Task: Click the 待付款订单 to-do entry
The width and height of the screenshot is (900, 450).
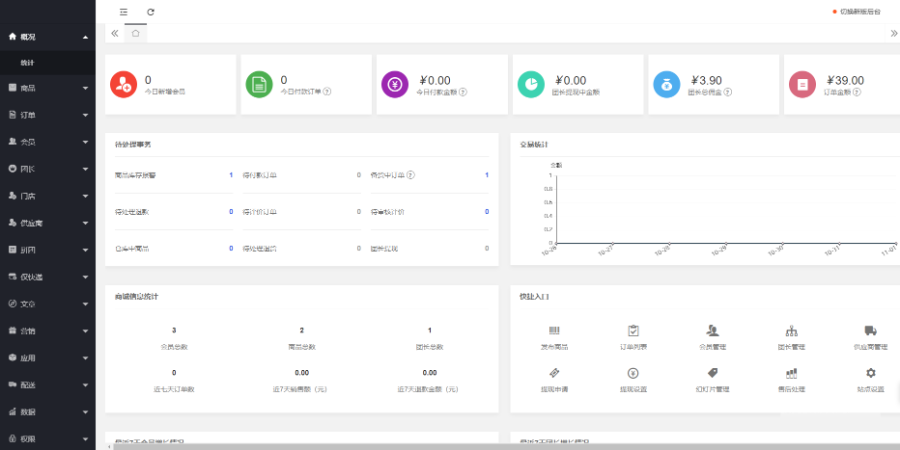Action: click(259, 175)
